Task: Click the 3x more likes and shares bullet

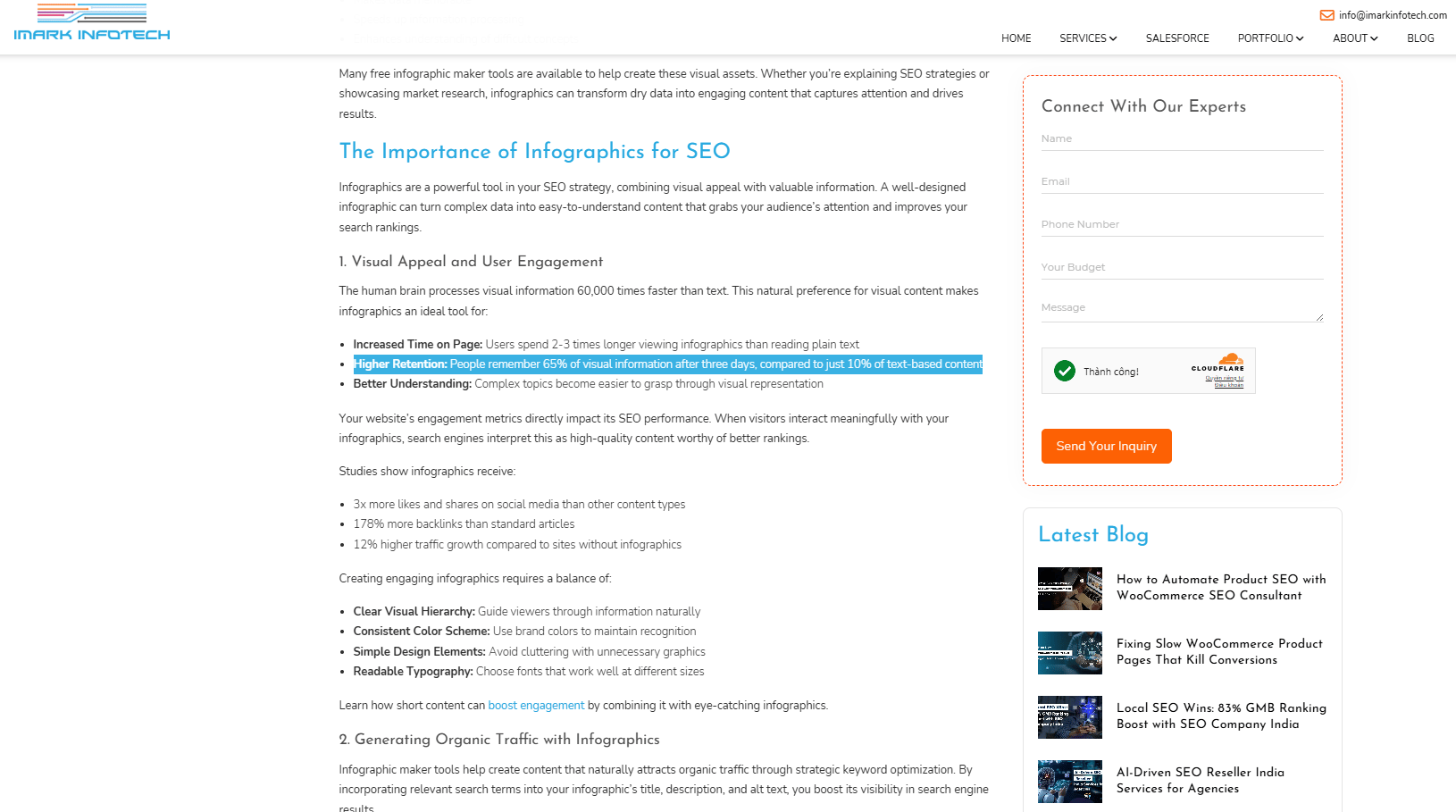Action: (x=520, y=505)
